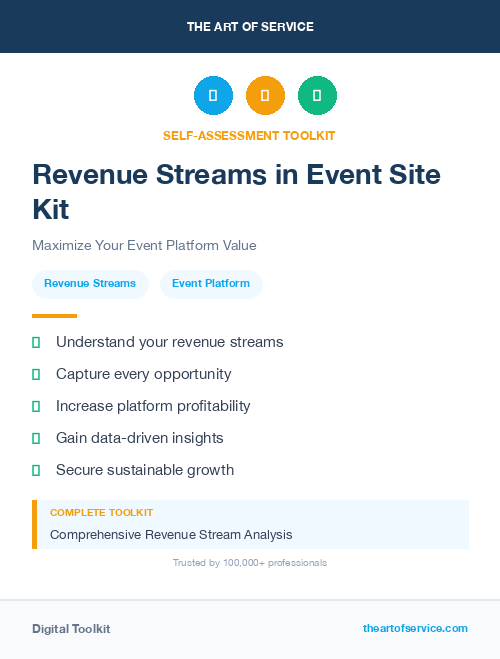The image size is (500, 659).
Task: Click the Self-Assessment Toolkit label
Action: pyautogui.click(x=249, y=136)
